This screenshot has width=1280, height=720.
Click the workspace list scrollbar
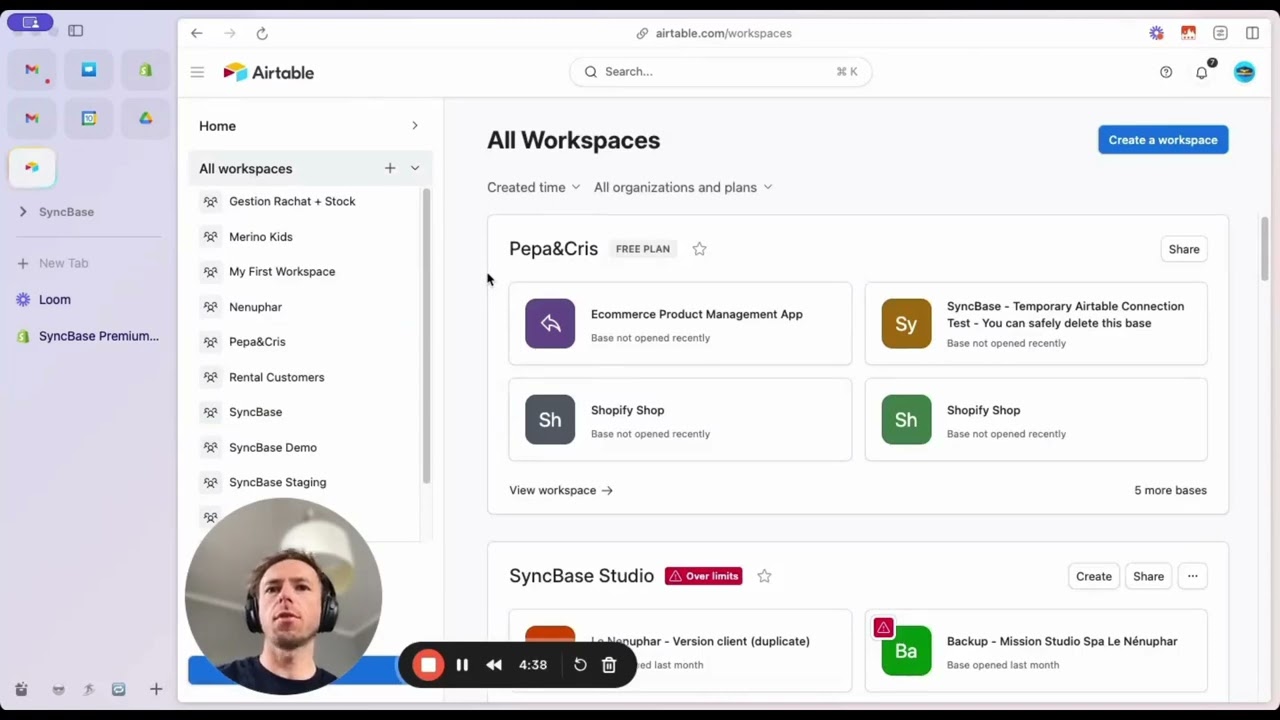click(426, 335)
